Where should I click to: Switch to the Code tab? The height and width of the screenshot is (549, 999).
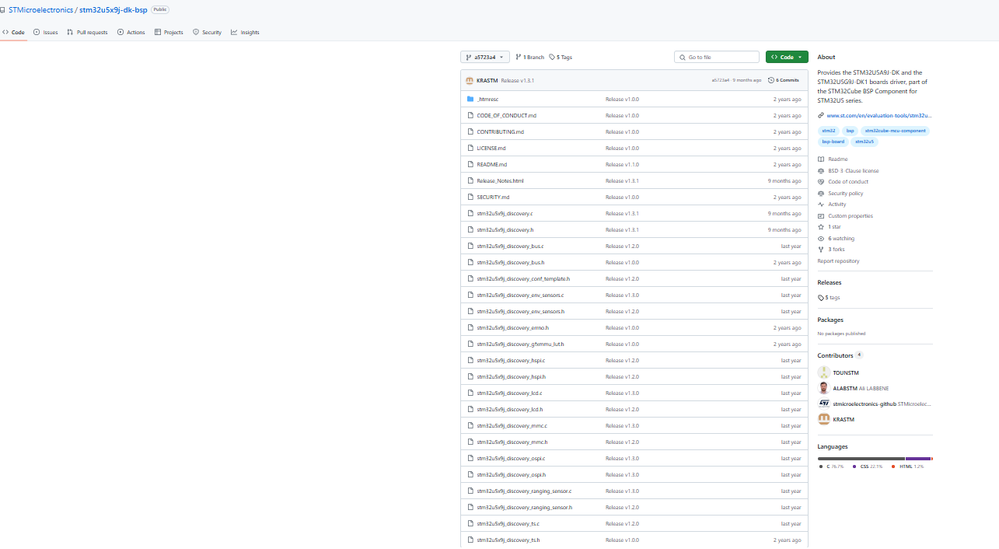13,32
